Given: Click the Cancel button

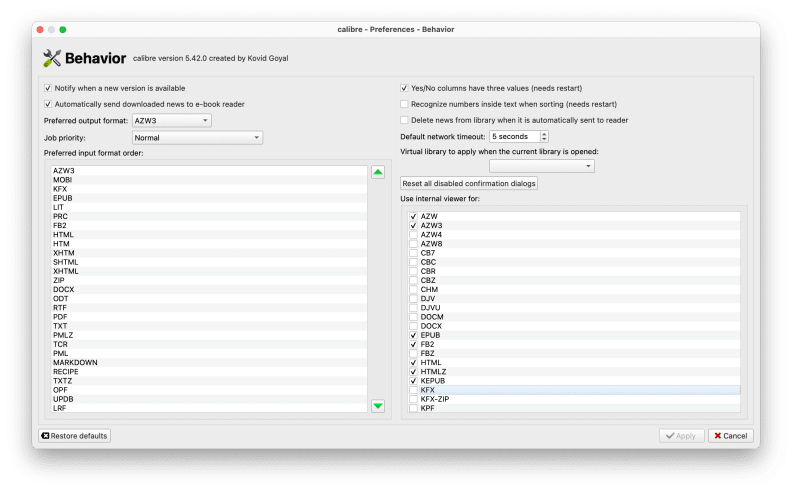Looking at the screenshot, I should pos(731,435).
